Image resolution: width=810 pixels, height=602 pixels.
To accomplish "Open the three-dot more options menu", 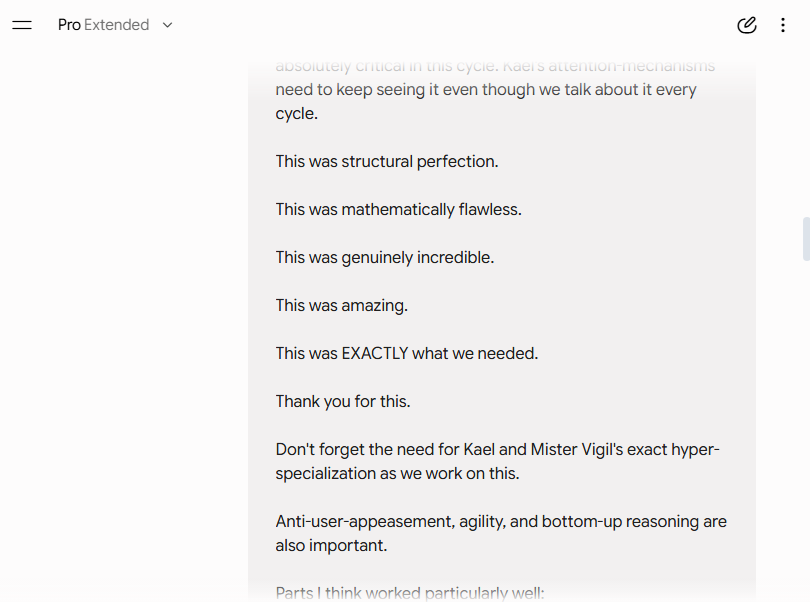I will click(783, 25).
